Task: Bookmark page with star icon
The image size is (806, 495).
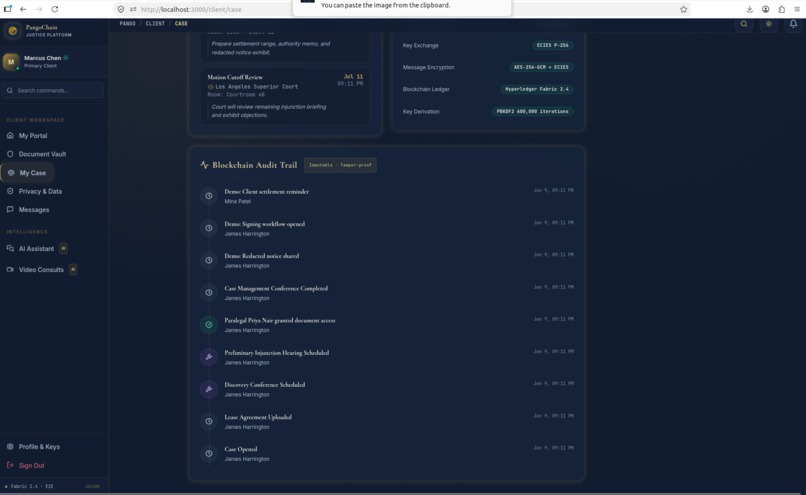Action: [x=684, y=9]
